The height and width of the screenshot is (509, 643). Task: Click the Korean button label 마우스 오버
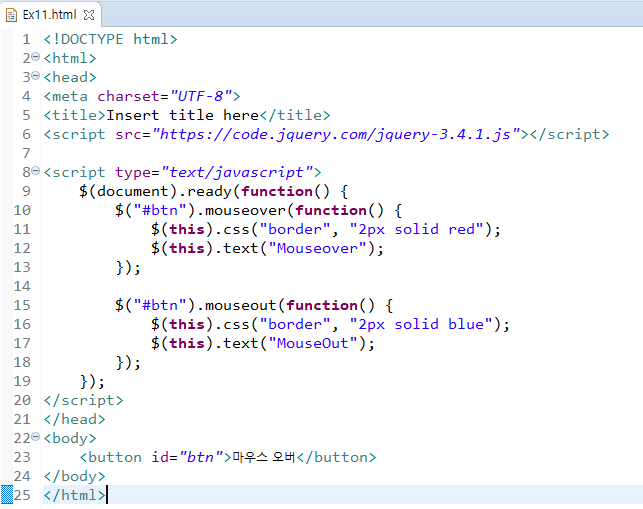click(x=264, y=457)
